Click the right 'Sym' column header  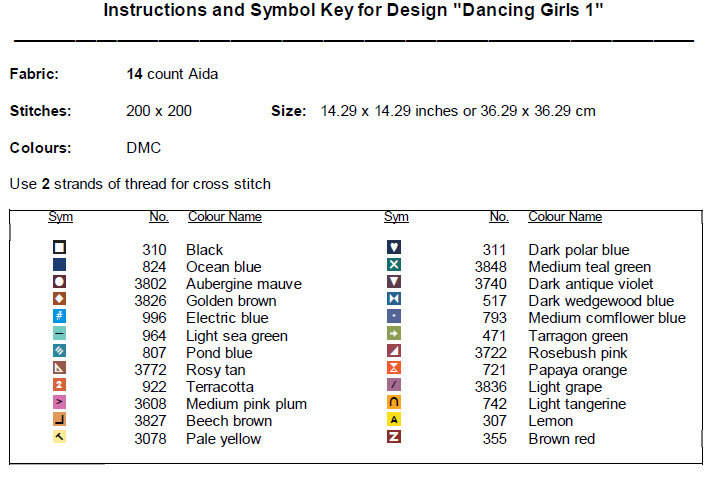[x=396, y=217]
